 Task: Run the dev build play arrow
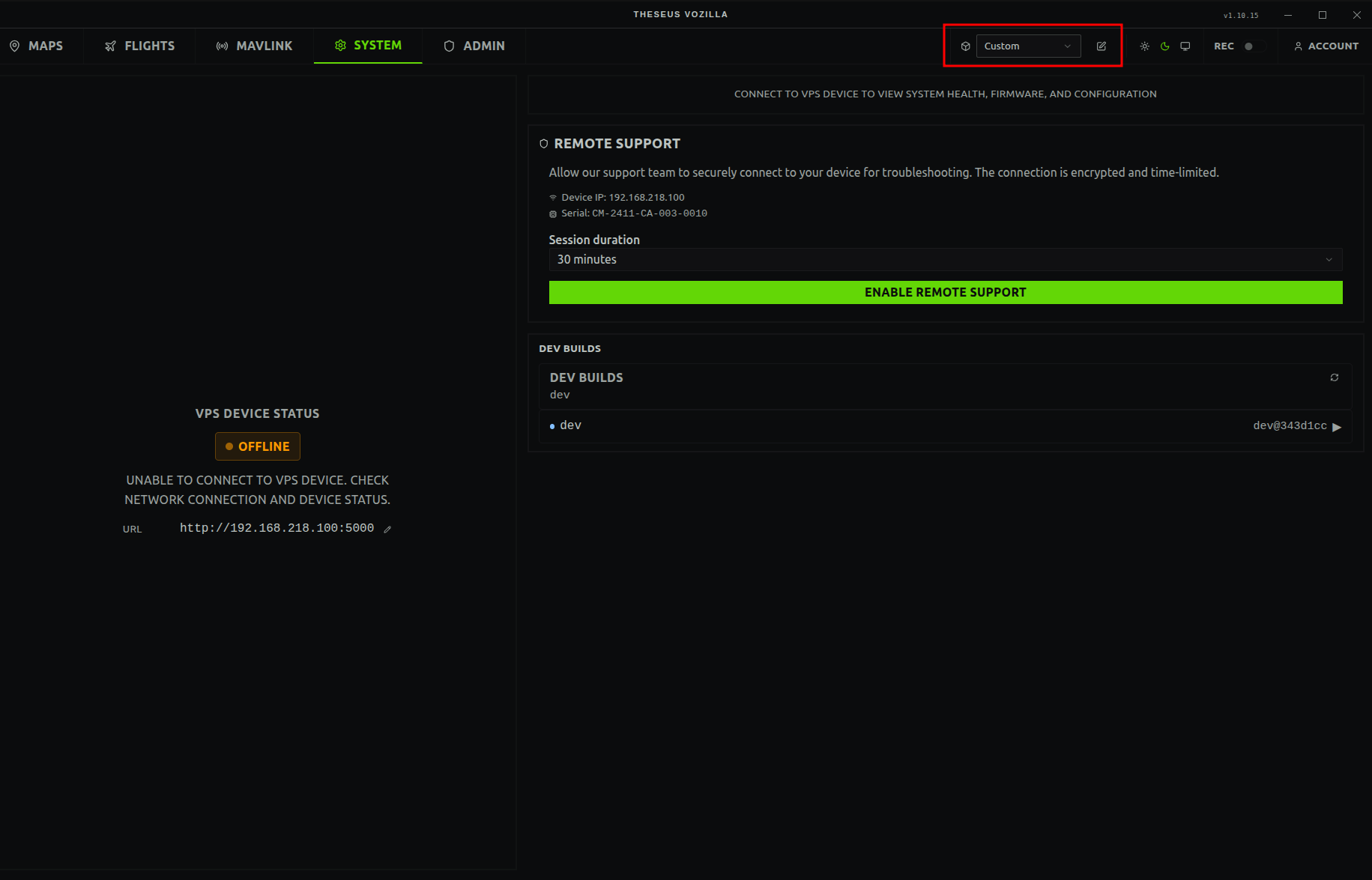pos(1337,427)
